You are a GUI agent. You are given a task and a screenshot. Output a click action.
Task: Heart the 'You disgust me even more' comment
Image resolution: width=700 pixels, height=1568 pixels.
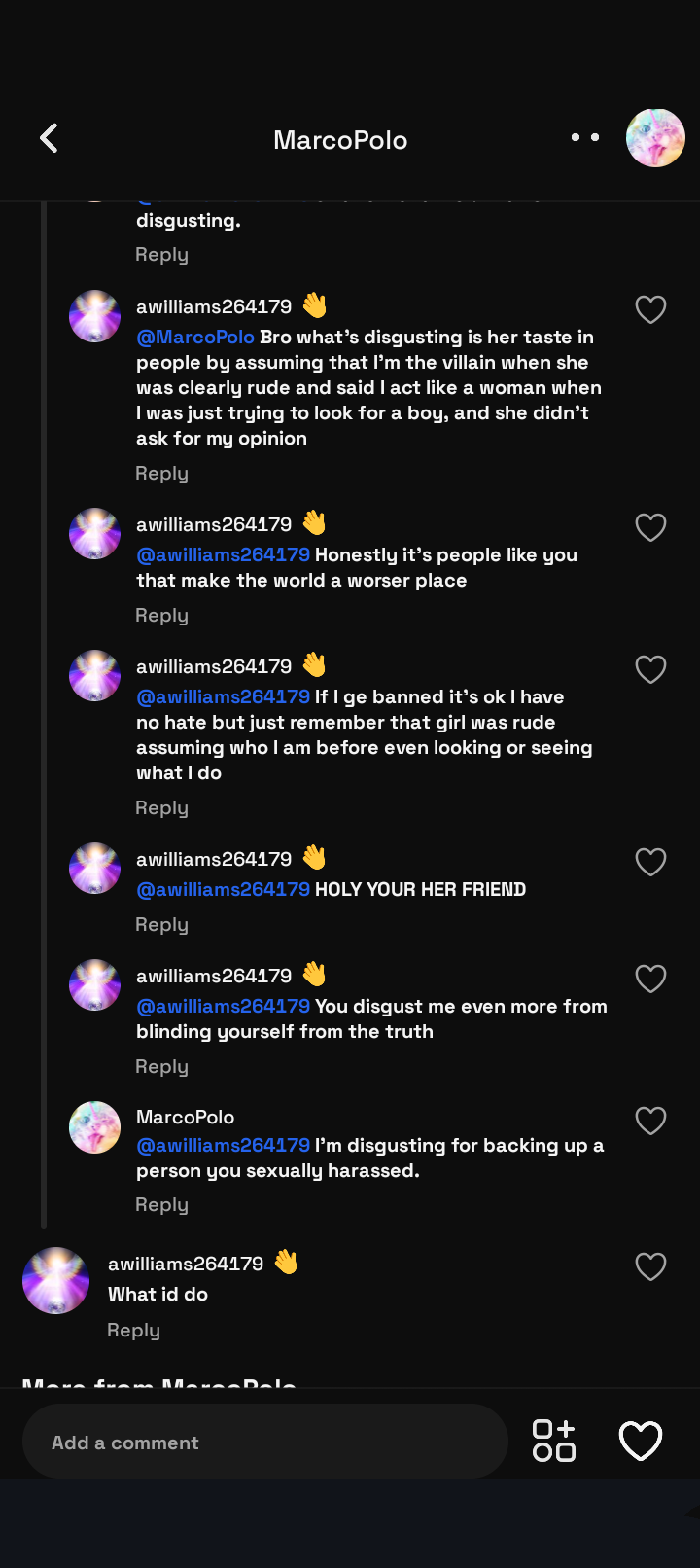pos(650,979)
